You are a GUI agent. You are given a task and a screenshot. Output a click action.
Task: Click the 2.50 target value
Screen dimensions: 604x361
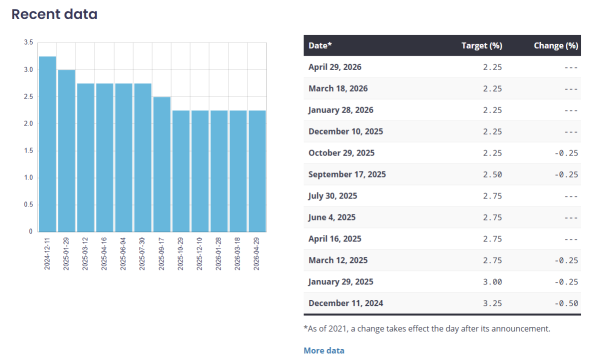(492, 175)
